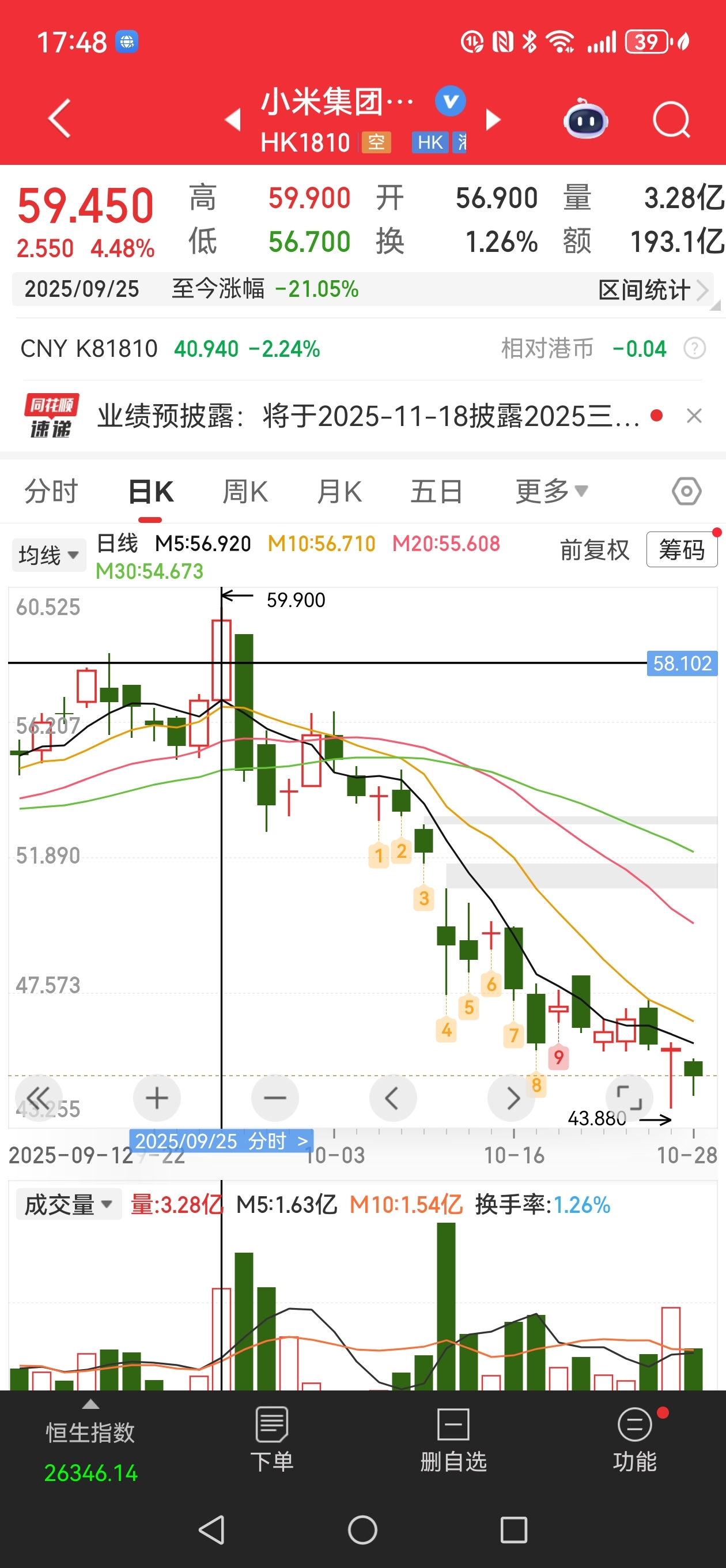This screenshot has width=726, height=1568.
Task: Tap the 换手率 1.26% value
Action: coord(581,1205)
